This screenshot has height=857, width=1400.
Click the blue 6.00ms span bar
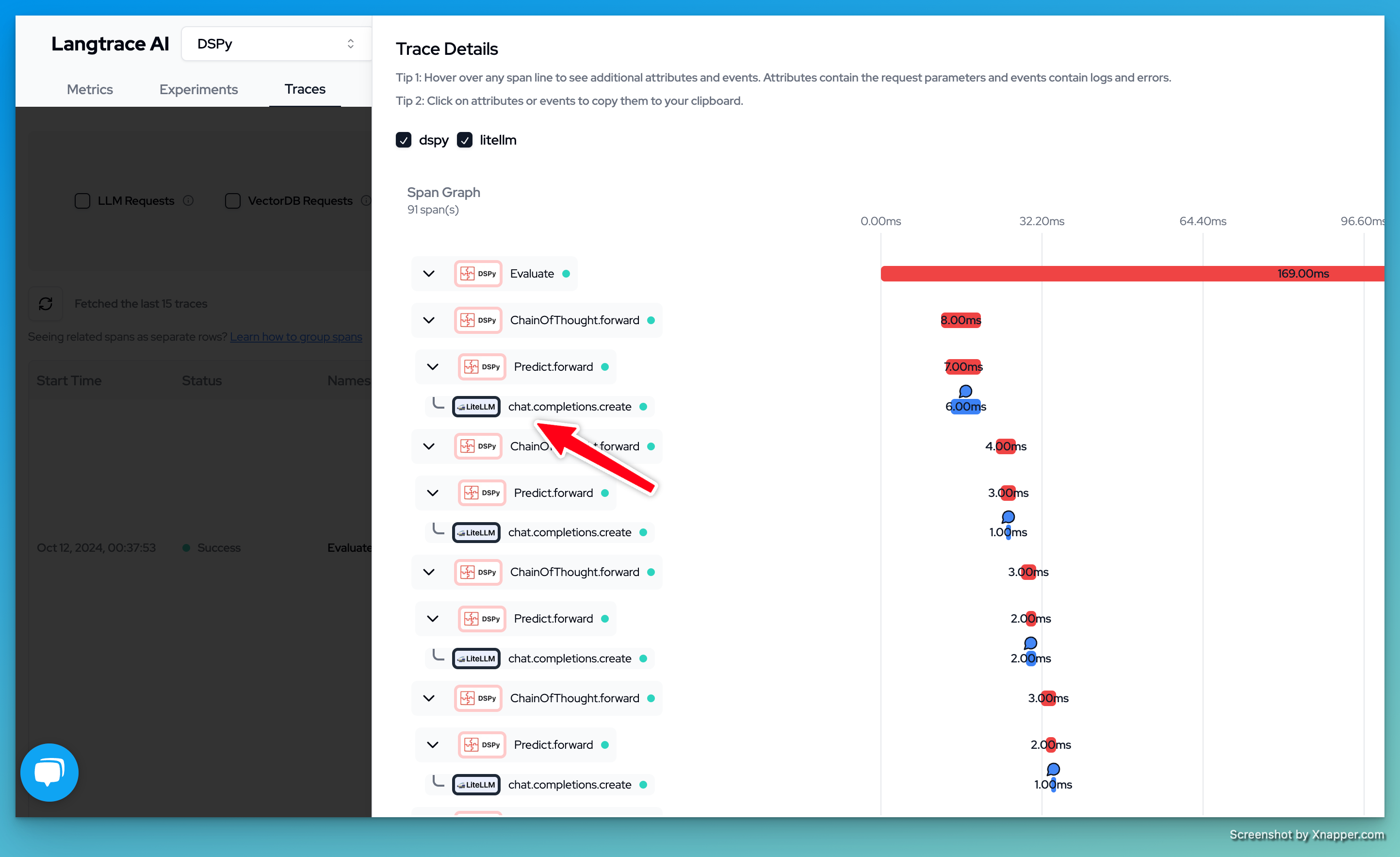[965, 407]
